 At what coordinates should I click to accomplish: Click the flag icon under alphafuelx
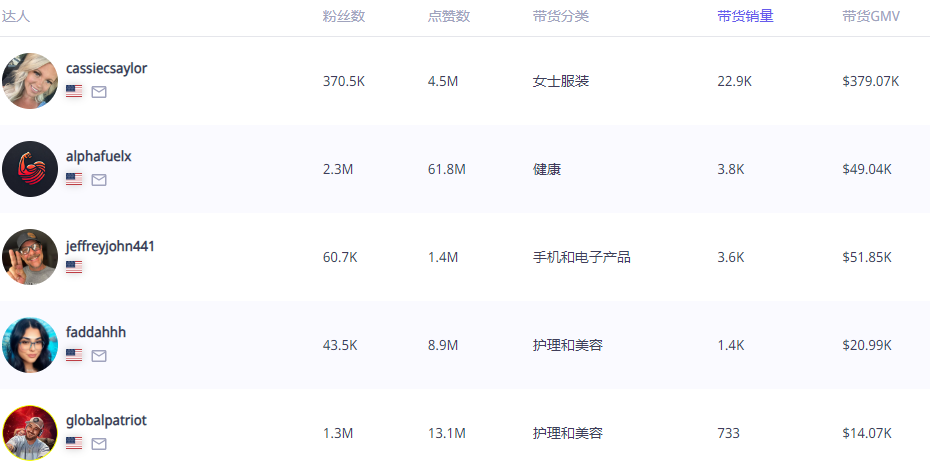tap(74, 180)
